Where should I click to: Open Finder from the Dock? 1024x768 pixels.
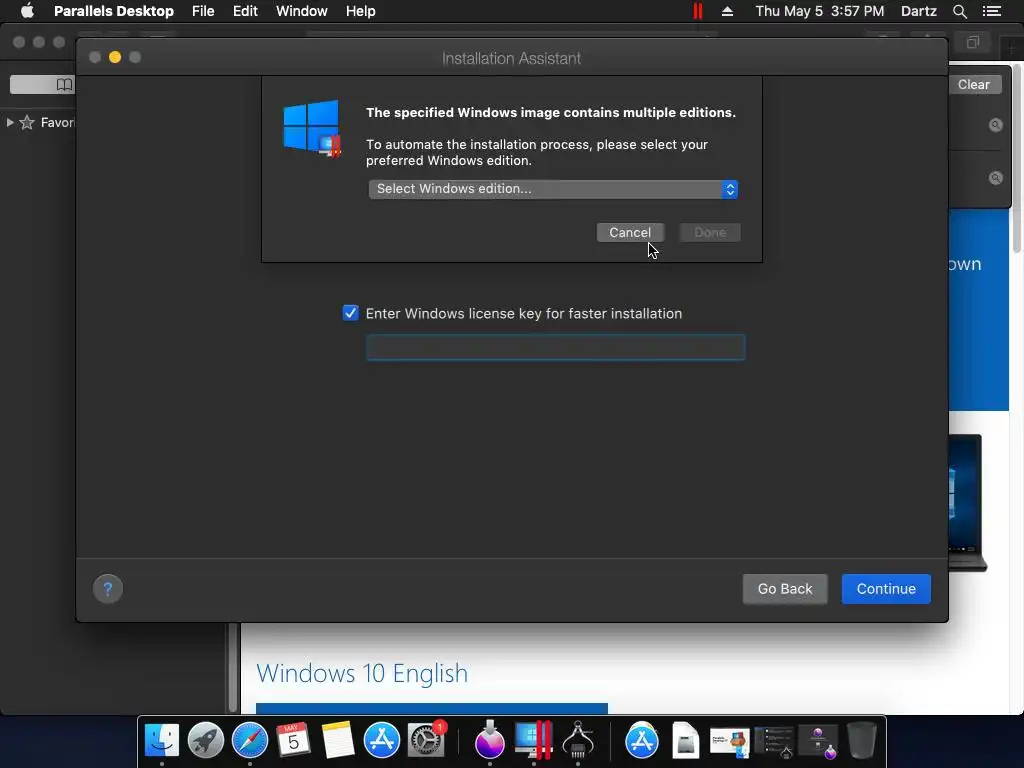click(x=161, y=740)
